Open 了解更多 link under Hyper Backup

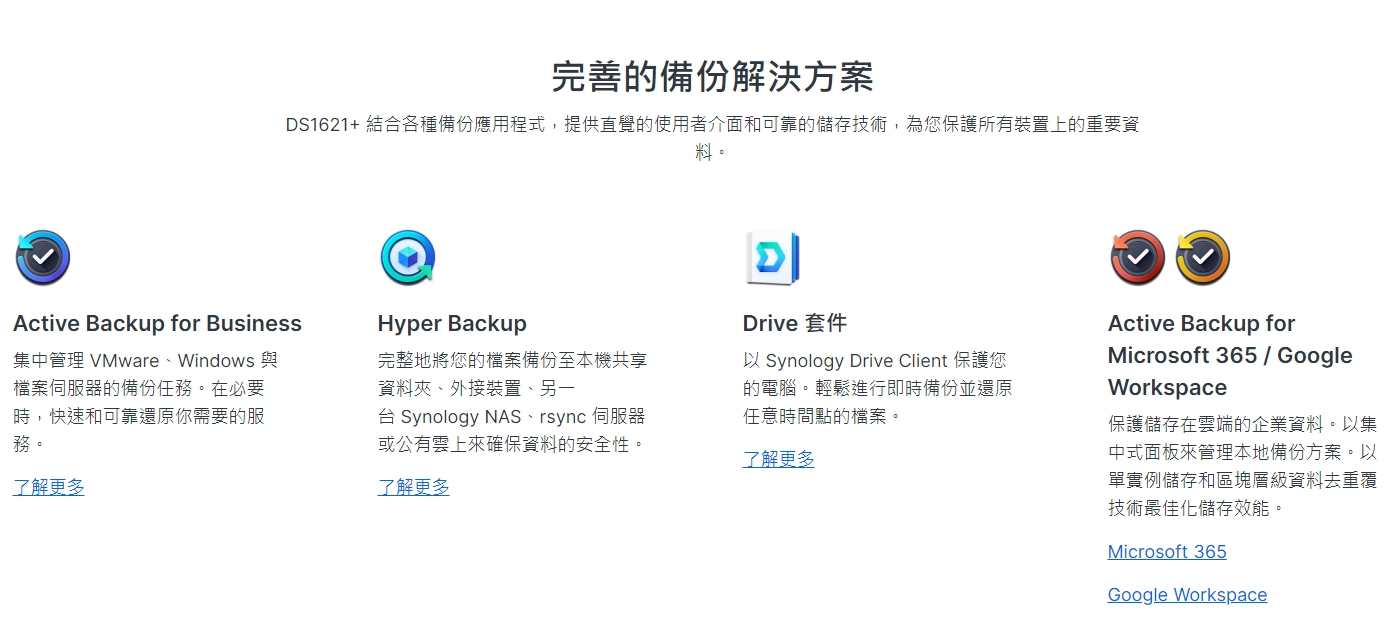click(414, 487)
